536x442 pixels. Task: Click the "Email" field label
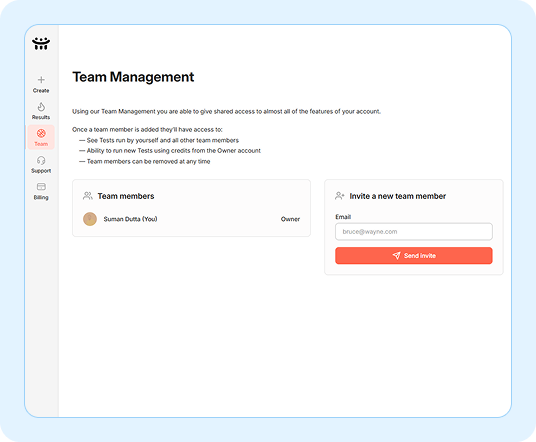point(343,217)
